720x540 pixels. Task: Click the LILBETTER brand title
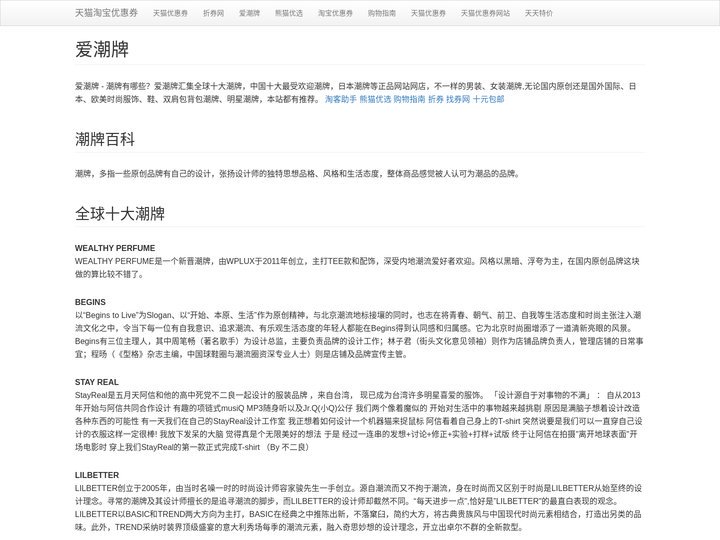97,475
